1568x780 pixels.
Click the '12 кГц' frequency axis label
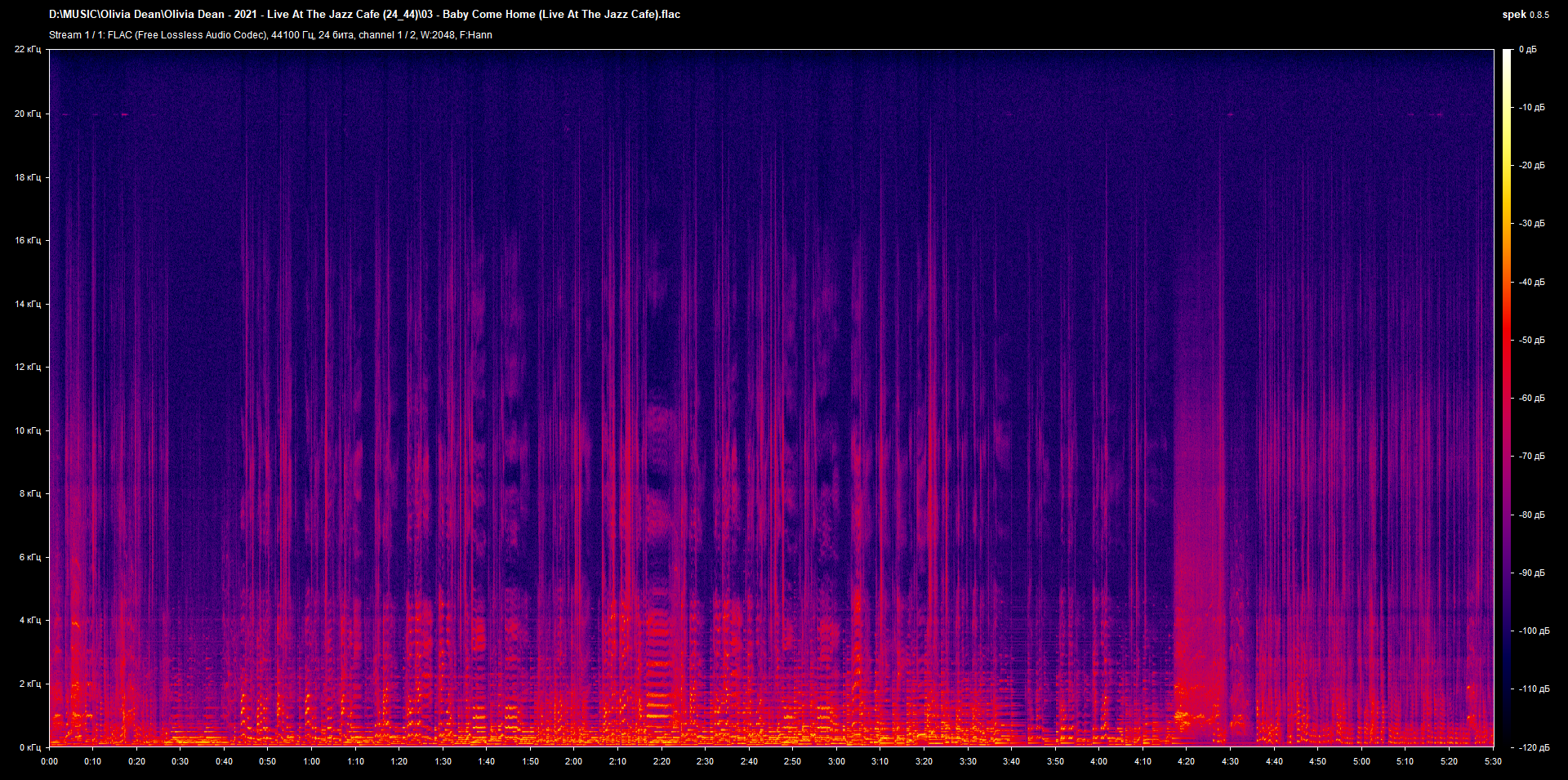click(x=28, y=367)
